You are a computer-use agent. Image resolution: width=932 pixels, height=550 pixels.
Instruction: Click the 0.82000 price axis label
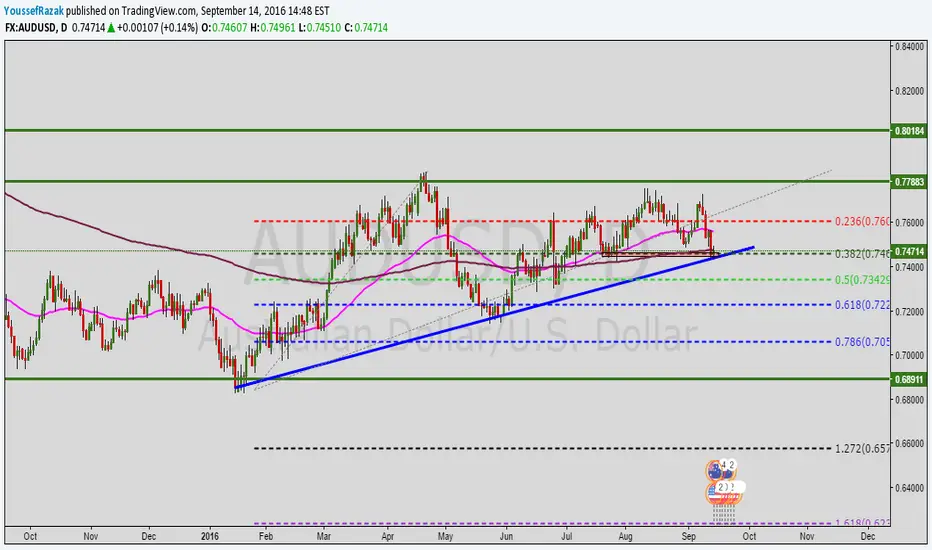point(910,91)
